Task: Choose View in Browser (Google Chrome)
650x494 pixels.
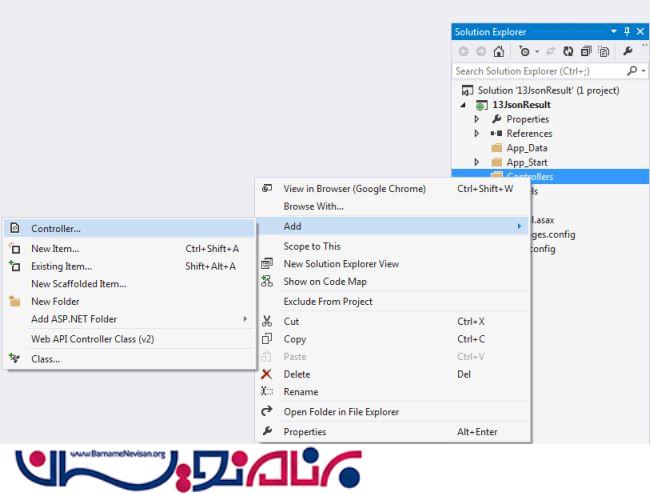Action: (393, 189)
